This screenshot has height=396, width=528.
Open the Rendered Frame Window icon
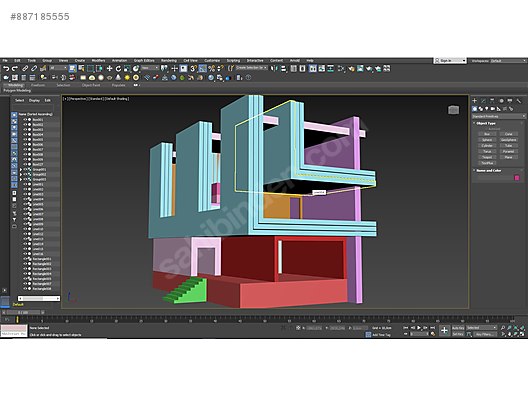(360, 69)
